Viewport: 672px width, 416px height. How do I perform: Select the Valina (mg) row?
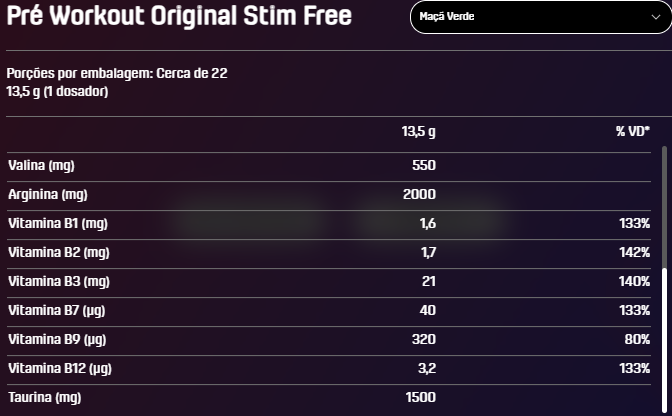click(x=329, y=166)
